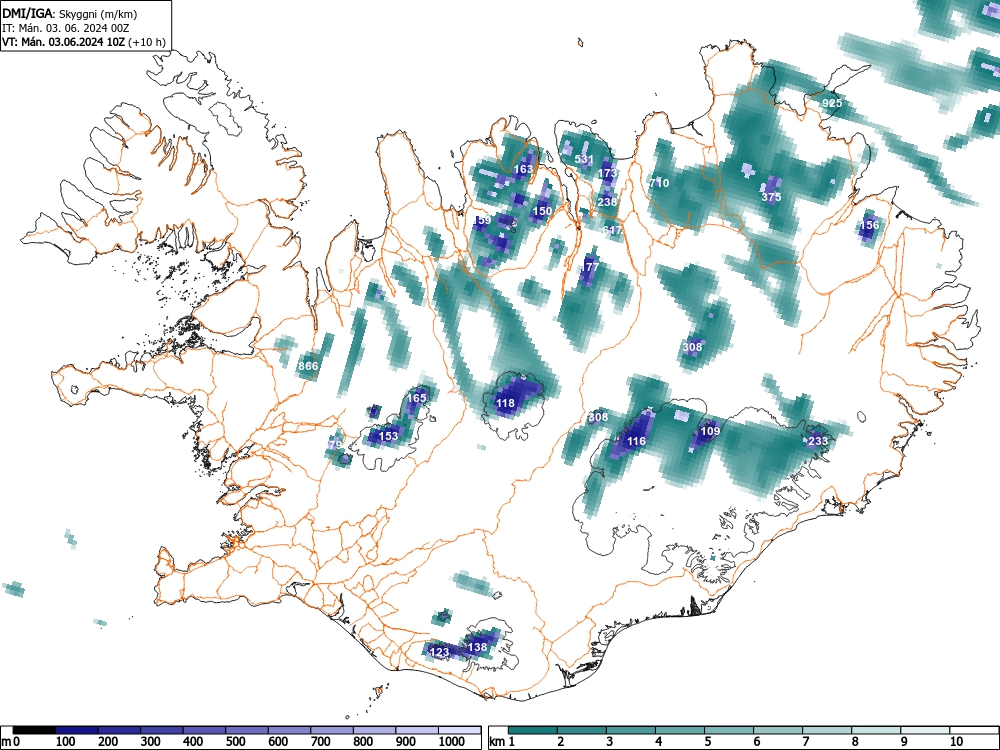Click the value label 177
Image resolution: width=1000 pixels, height=750 pixels.
pos(590,267)
